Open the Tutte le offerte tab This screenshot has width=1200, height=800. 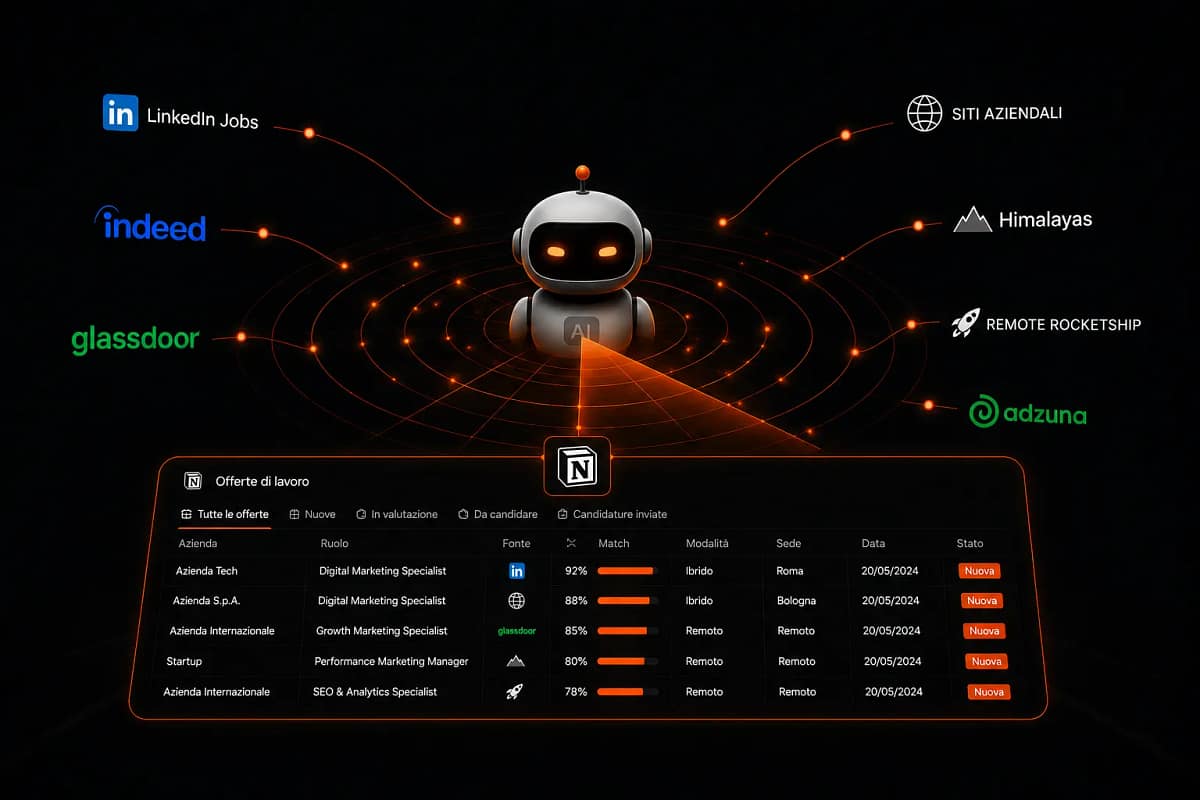[x=225, y=514]
